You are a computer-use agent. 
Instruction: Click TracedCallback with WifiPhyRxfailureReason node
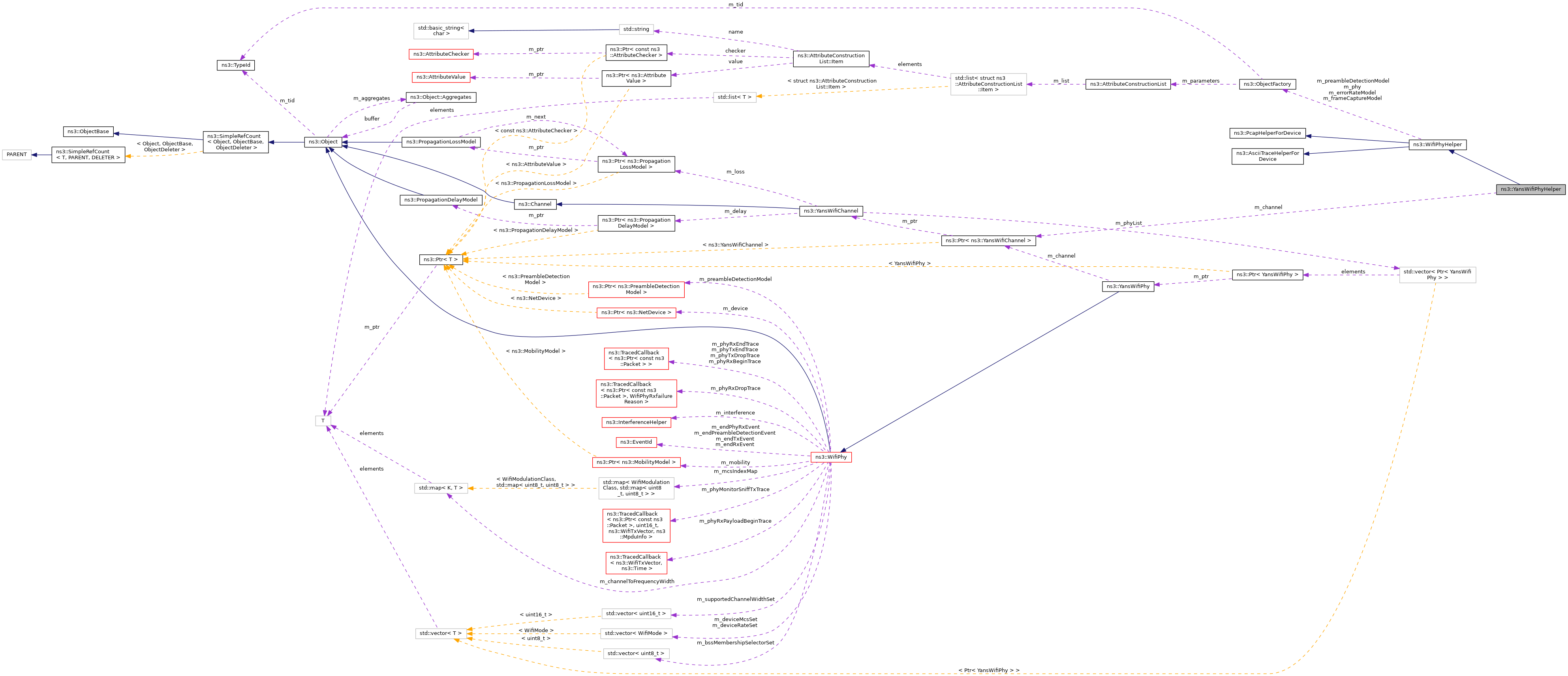click(636, 394)
